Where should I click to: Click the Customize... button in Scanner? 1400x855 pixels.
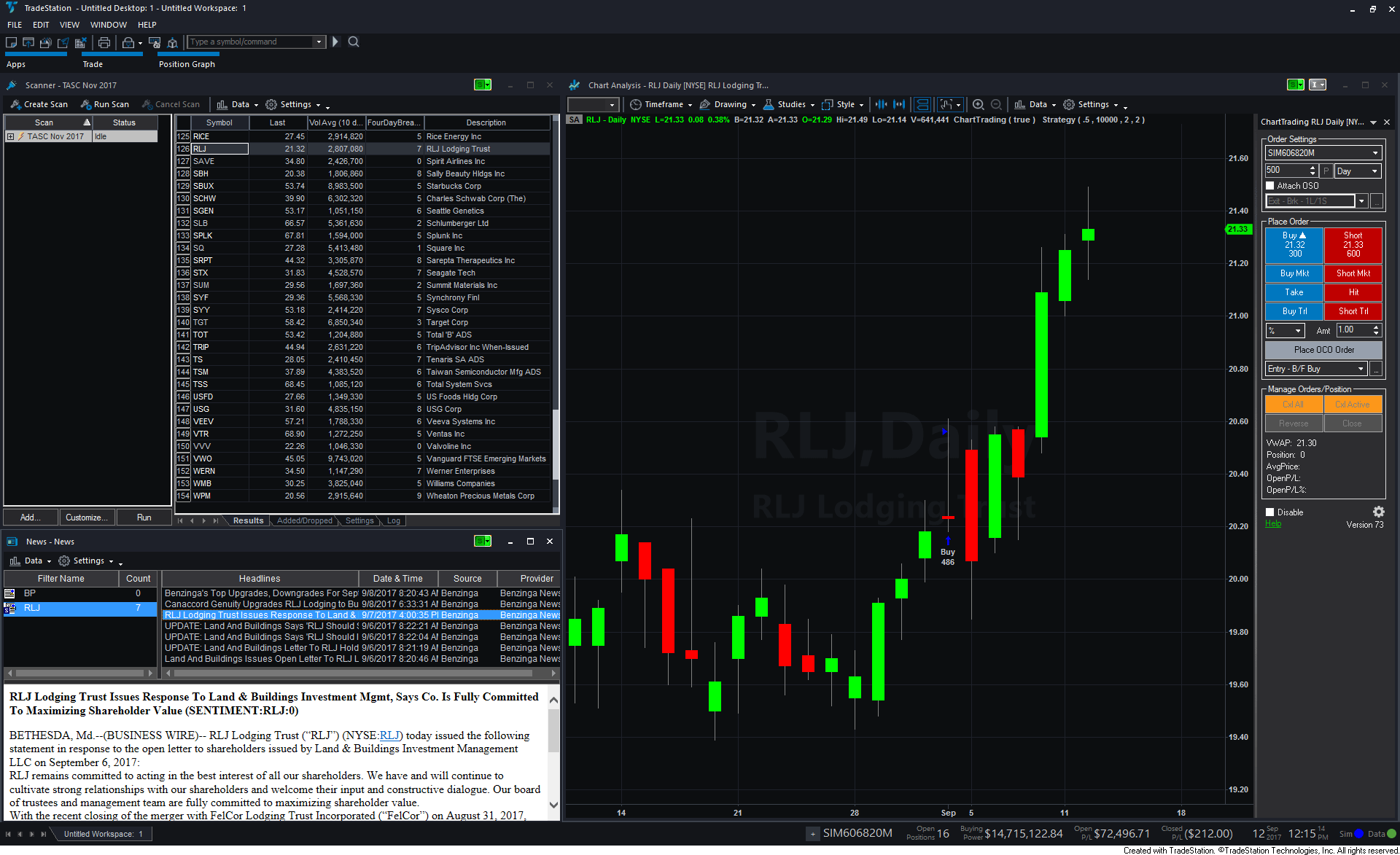pyautogui.click(x=87, y=518)
